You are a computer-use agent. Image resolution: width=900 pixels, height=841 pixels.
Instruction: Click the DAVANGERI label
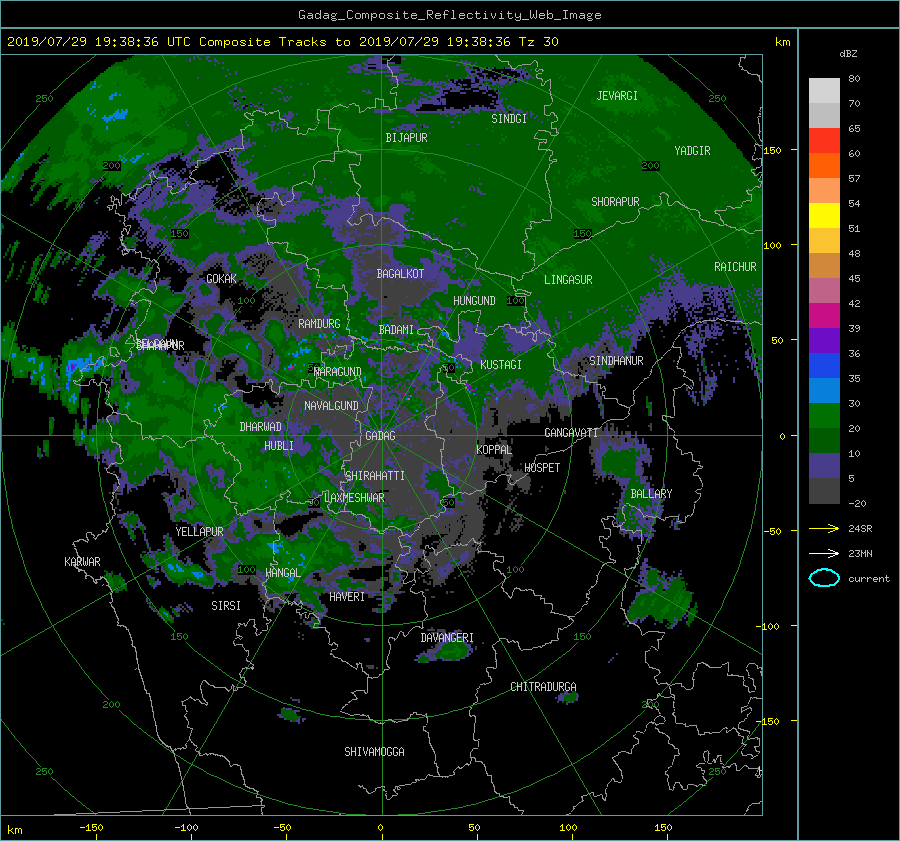tap(447, 638)
